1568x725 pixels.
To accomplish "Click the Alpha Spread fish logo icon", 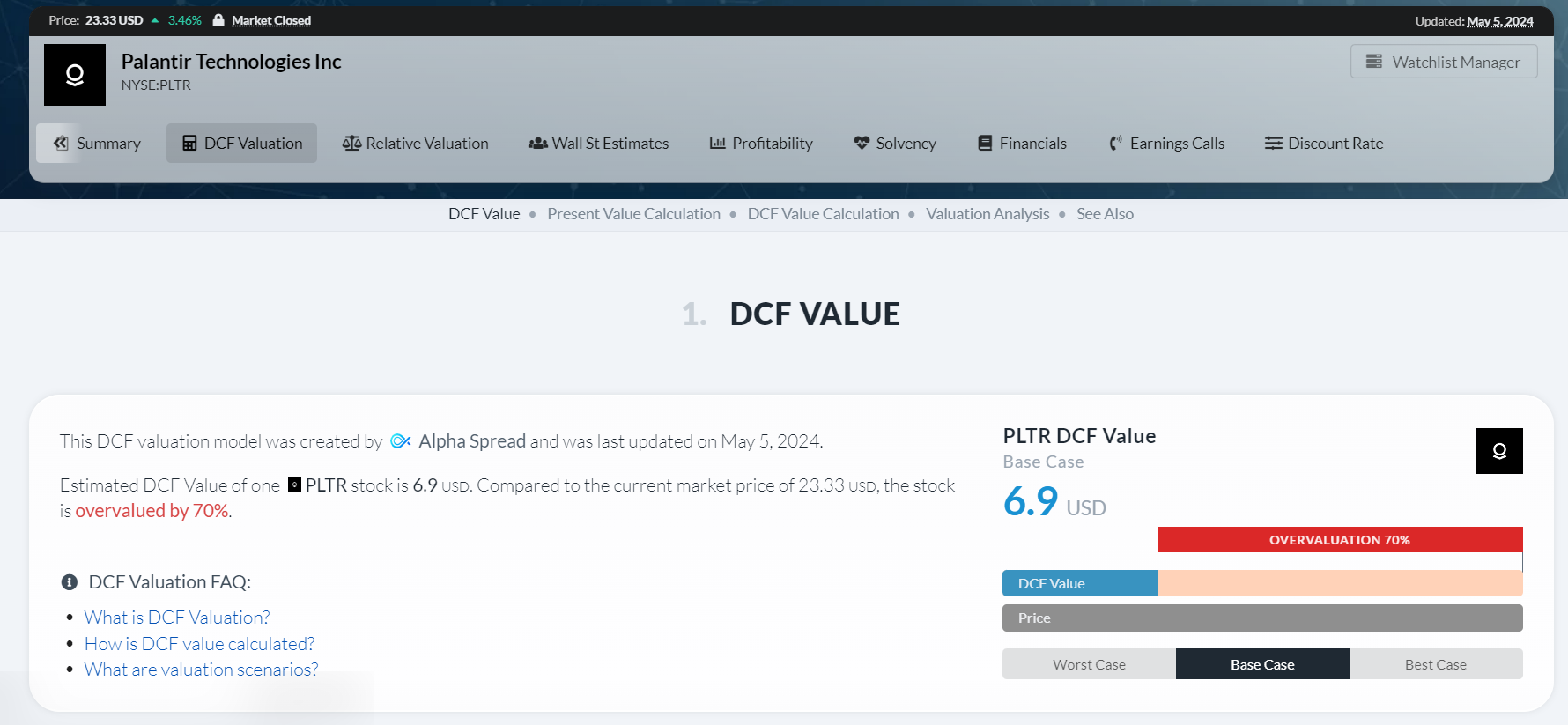I will coord(401,441).
